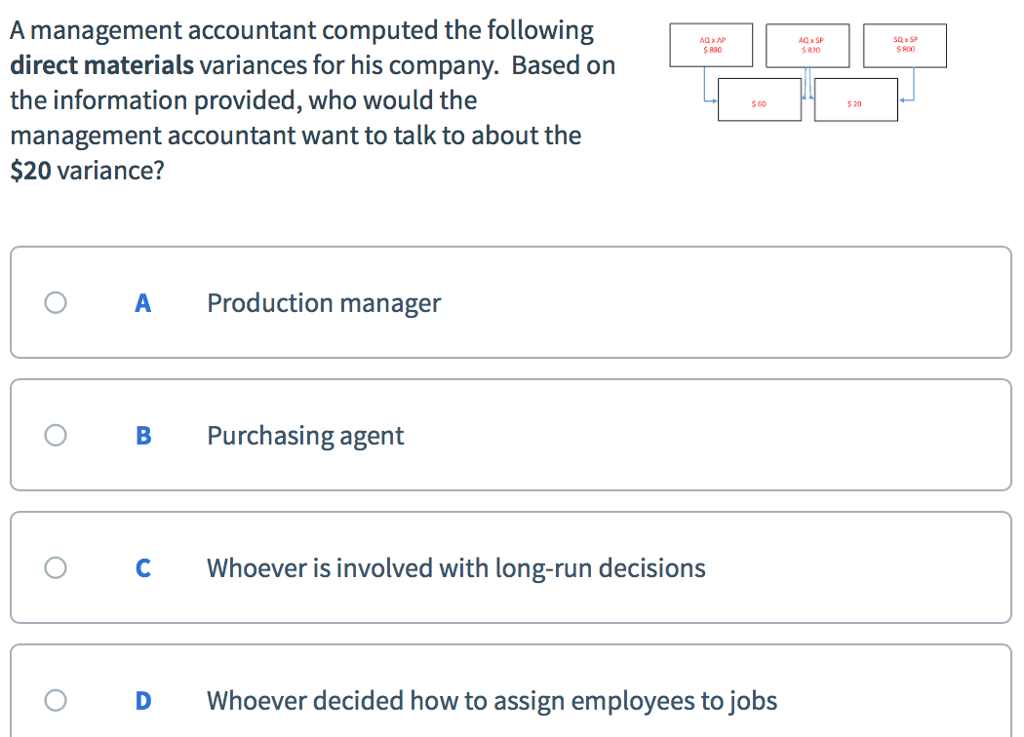Click the blue letter B label

coord(143,435)
